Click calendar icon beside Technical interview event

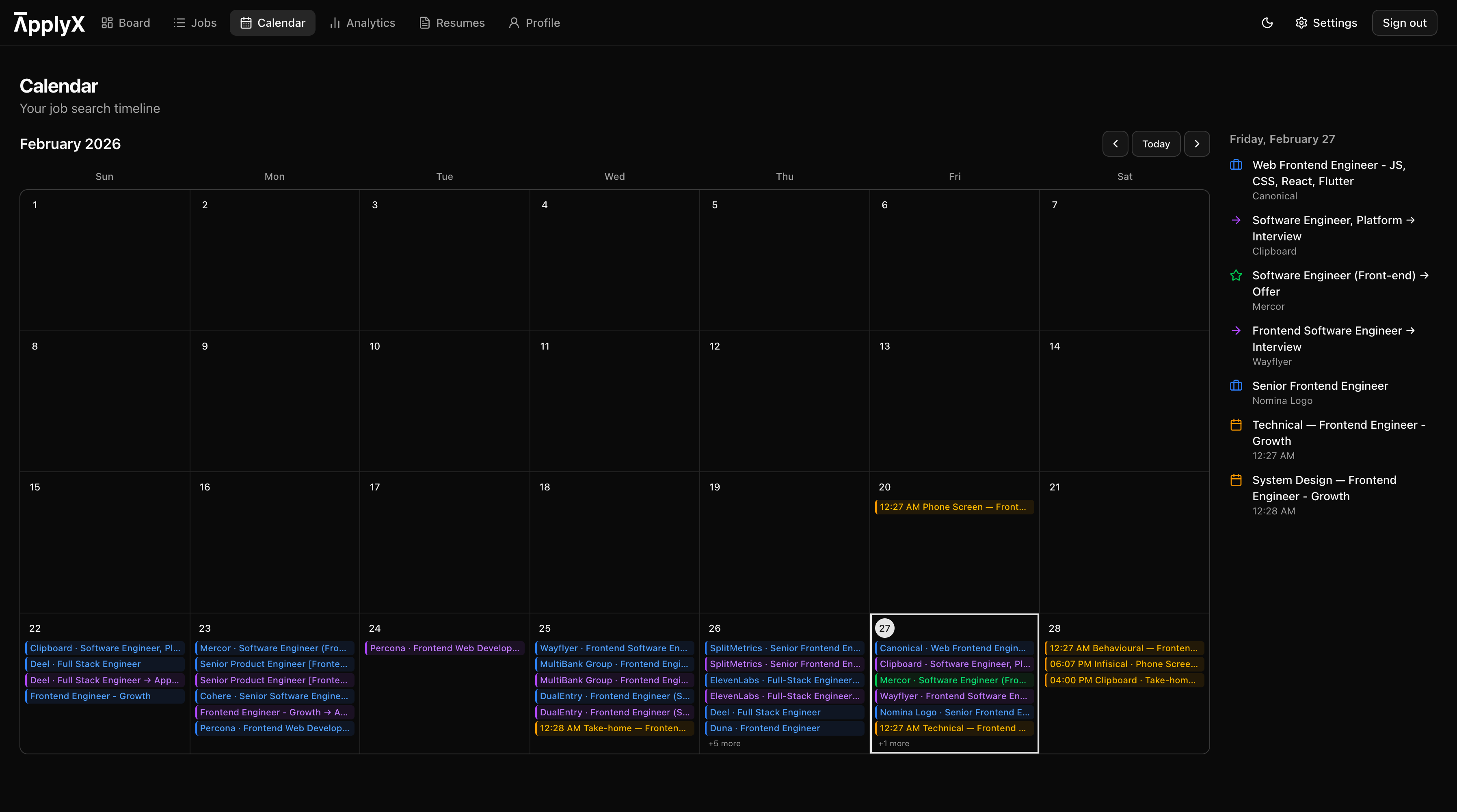point(1236,425)
